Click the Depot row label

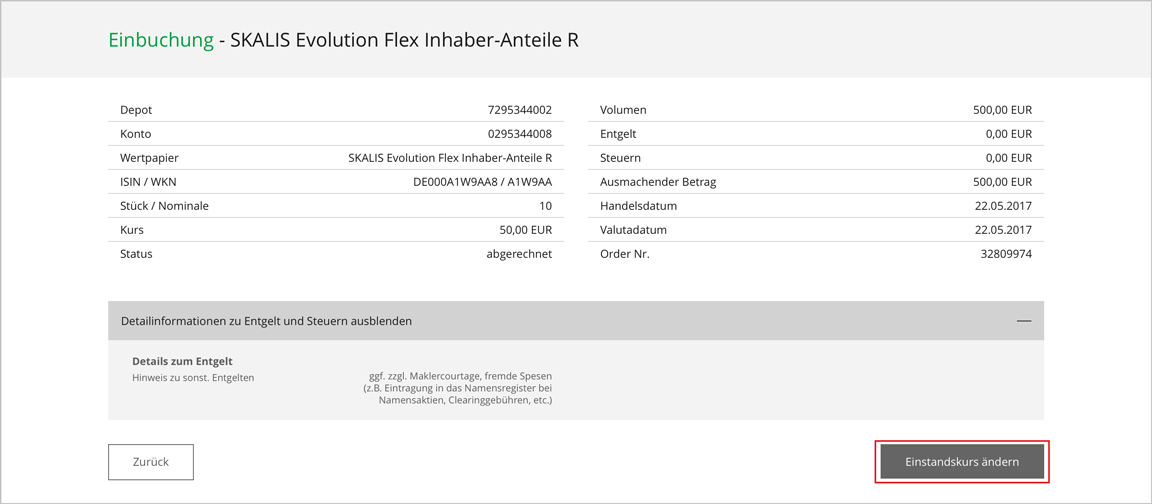[136, 110]
